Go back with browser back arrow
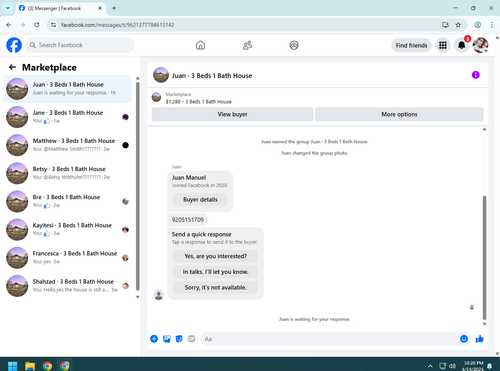The height and width of the screenshot is (371, 500). (x=9, y=25)
